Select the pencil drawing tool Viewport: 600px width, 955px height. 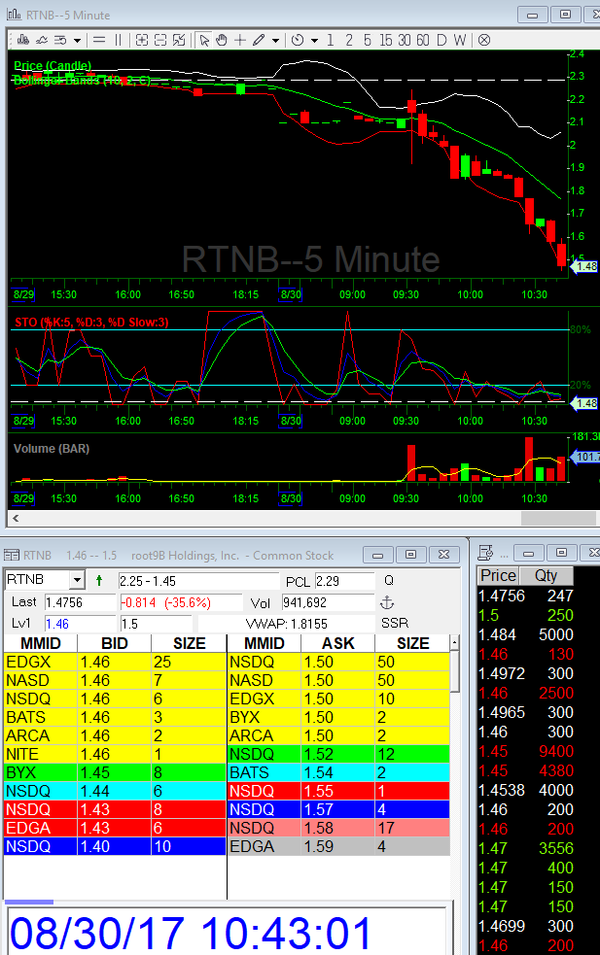point(259,40)
